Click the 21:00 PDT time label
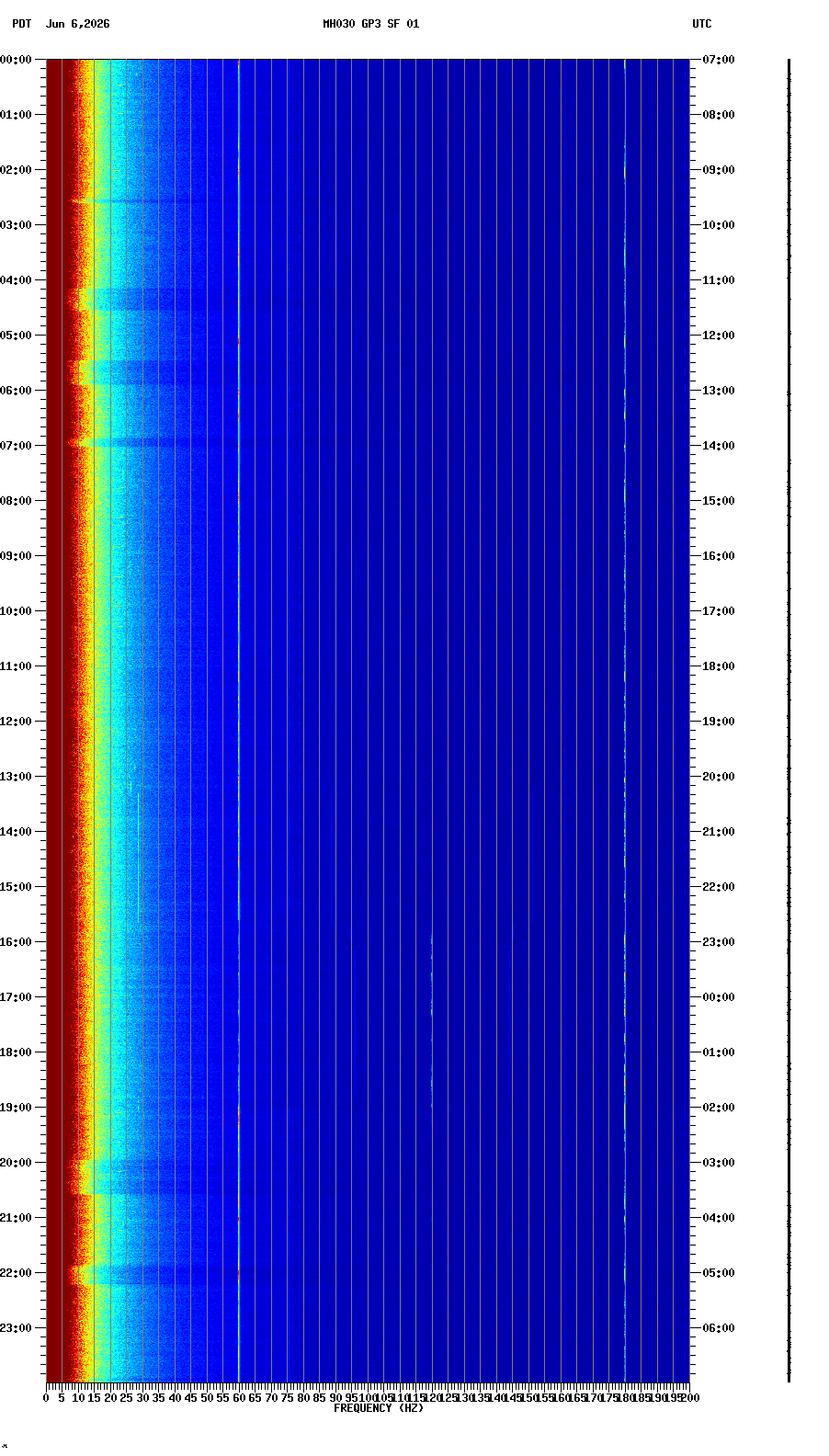Screen dimensions: 829x1456 tap(16, 1218)
